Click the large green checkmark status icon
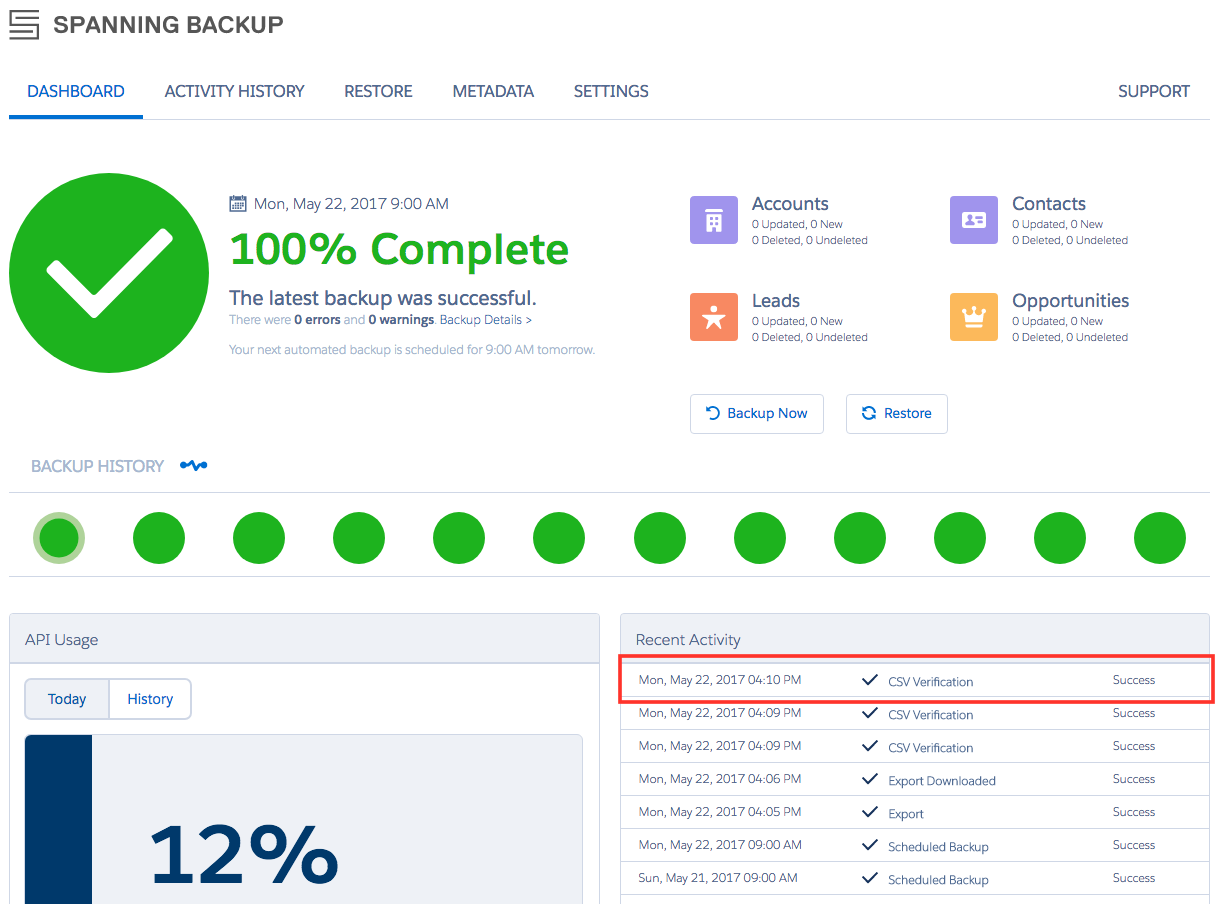 click(109, 273)
